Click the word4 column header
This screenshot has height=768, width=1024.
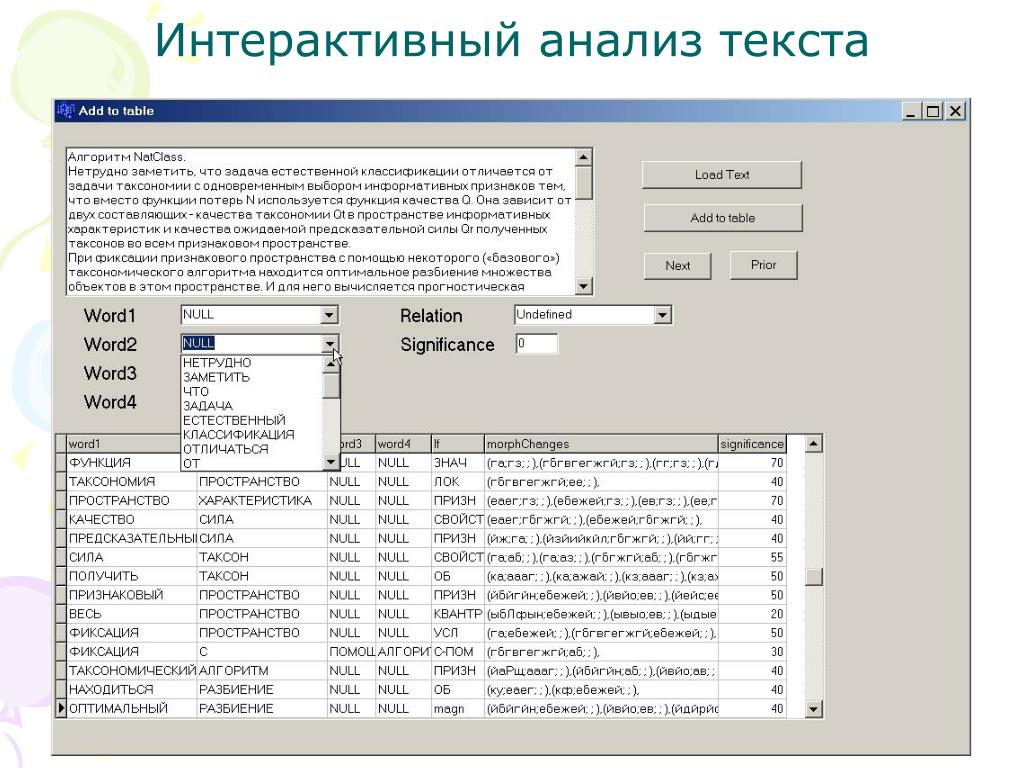(x=403, y=444)
